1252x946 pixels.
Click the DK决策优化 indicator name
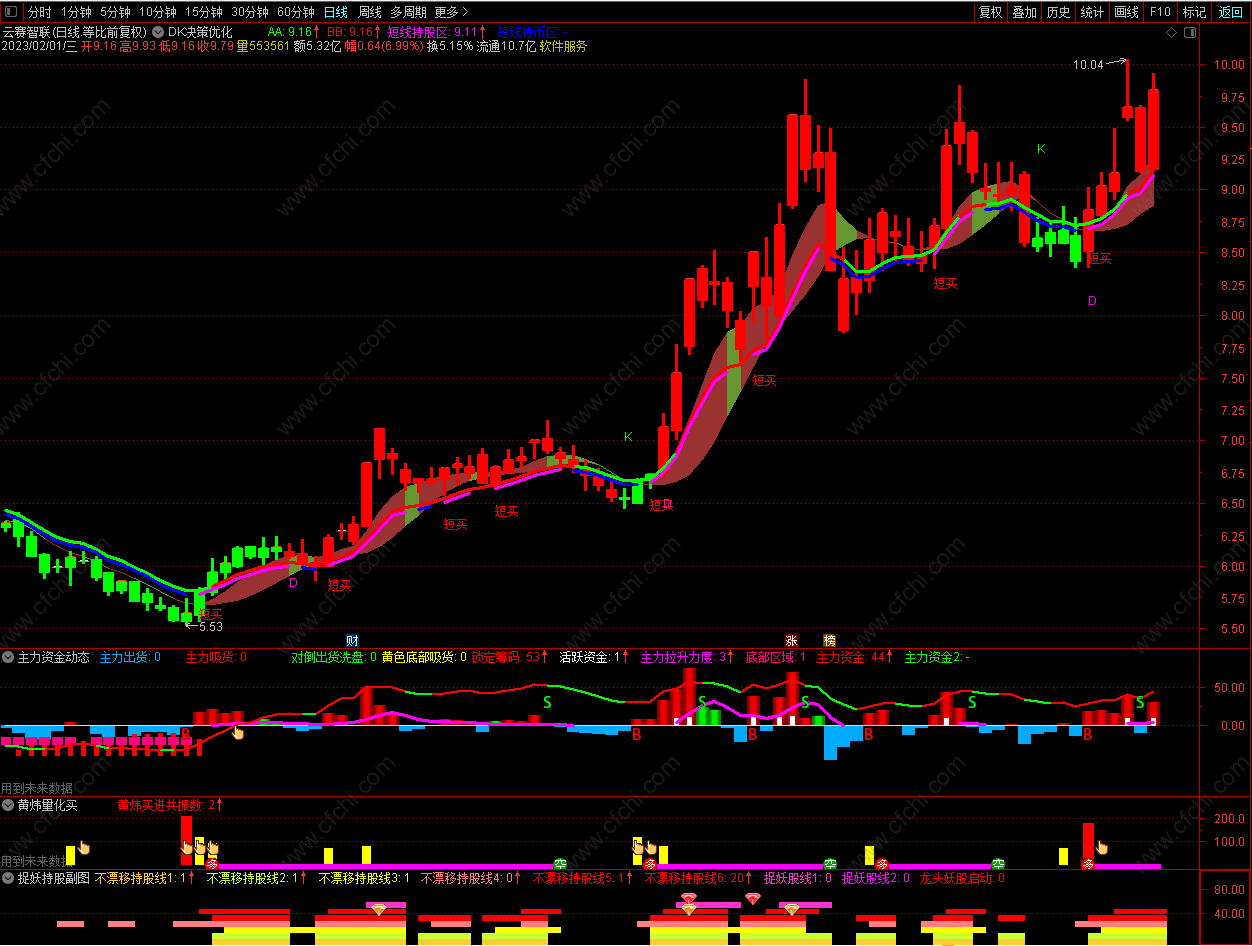pos(200,32)
